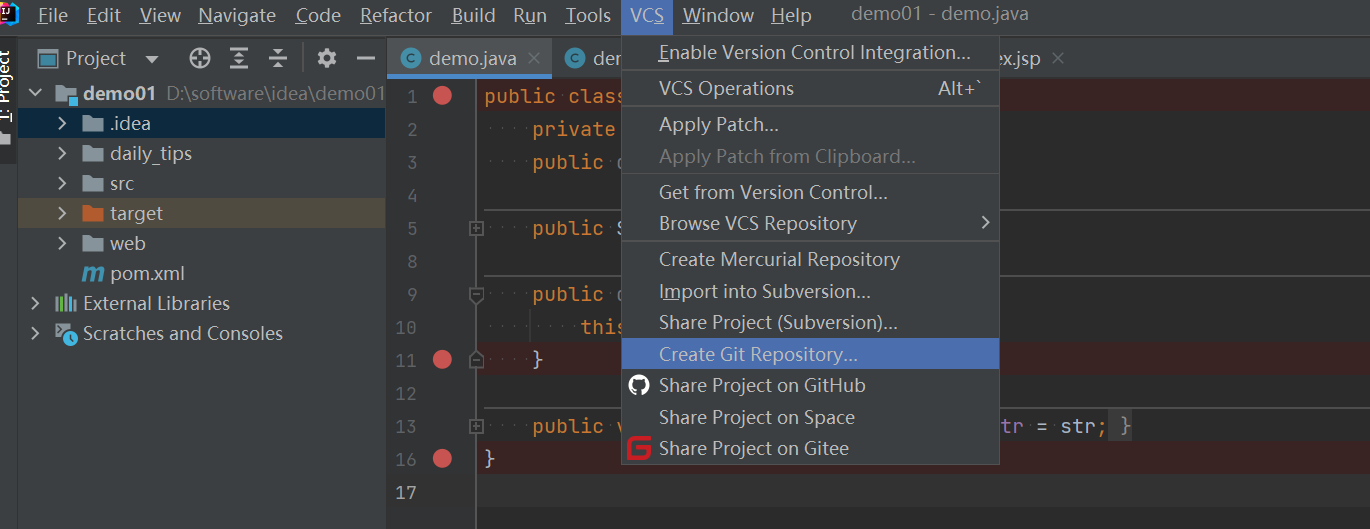Toggle breakpoint on line 1
The height and width of the screenshot is (529, 1370).
tap(442, 96)
